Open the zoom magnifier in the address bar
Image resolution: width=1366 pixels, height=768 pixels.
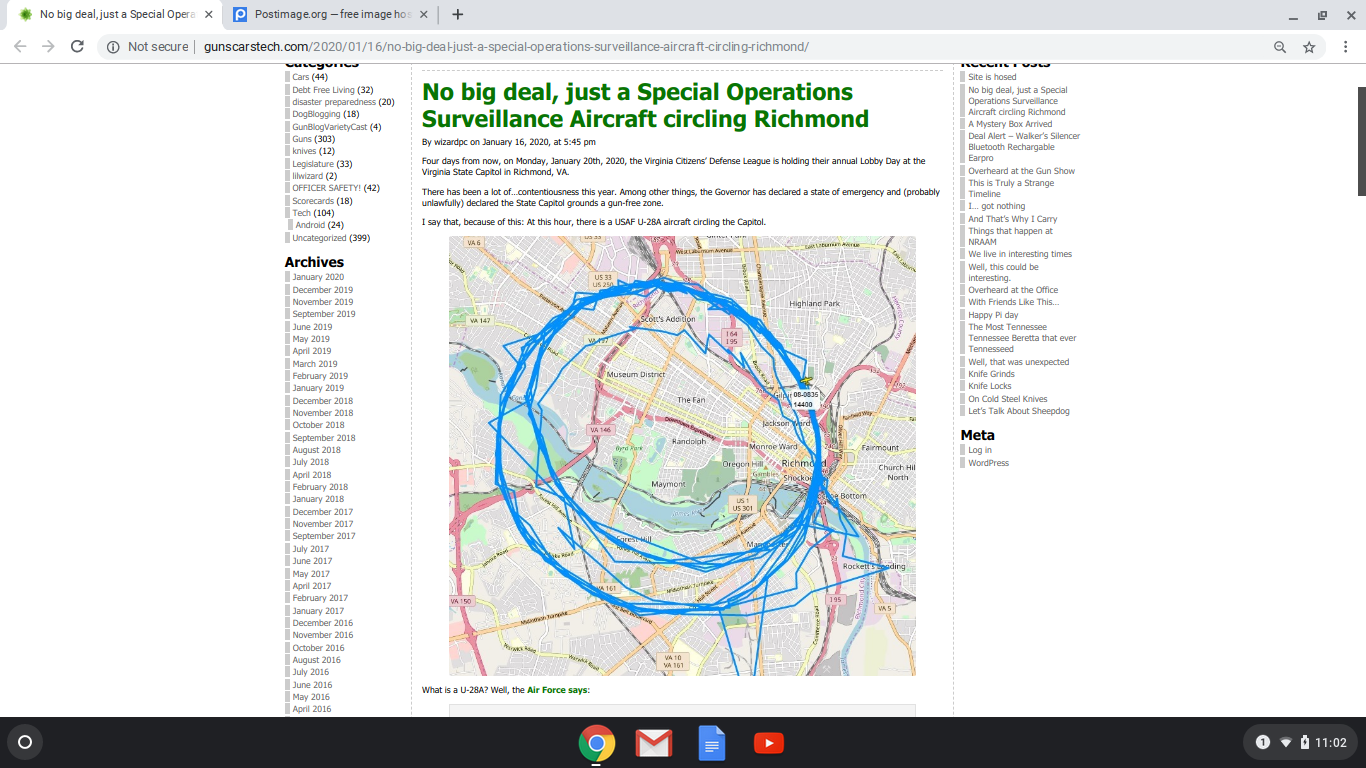[x=1280, y=47]
